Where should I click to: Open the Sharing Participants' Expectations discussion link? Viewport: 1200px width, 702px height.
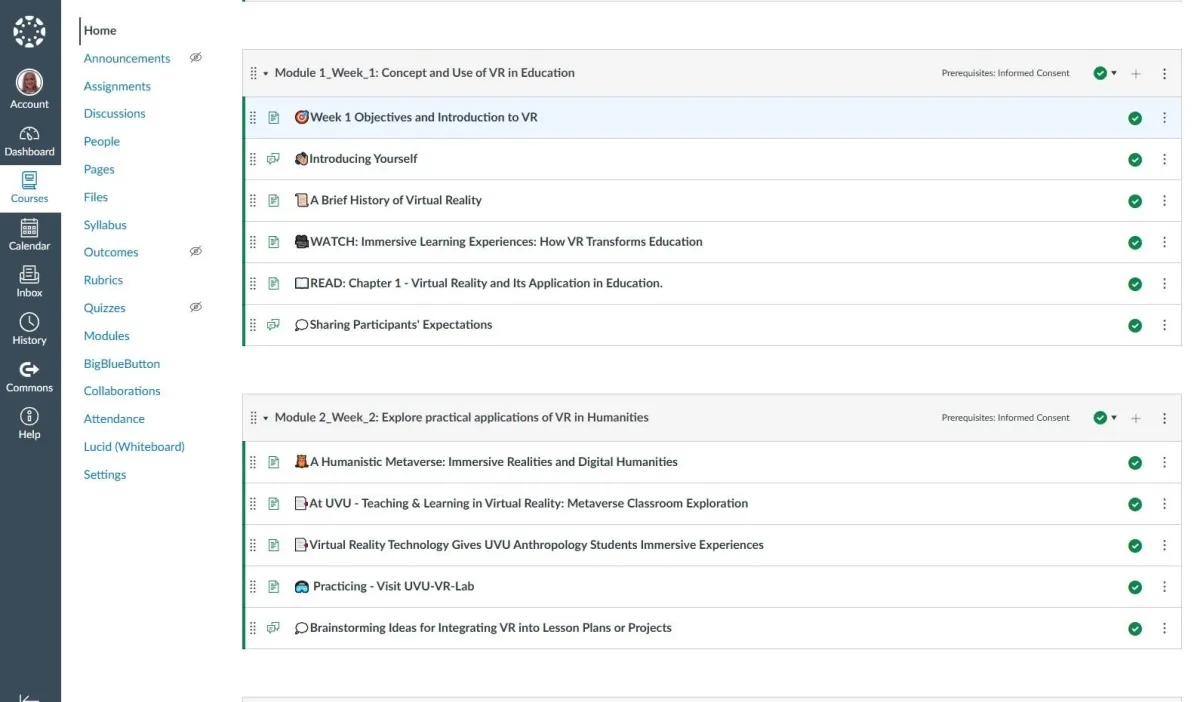(x=400, y=325)
